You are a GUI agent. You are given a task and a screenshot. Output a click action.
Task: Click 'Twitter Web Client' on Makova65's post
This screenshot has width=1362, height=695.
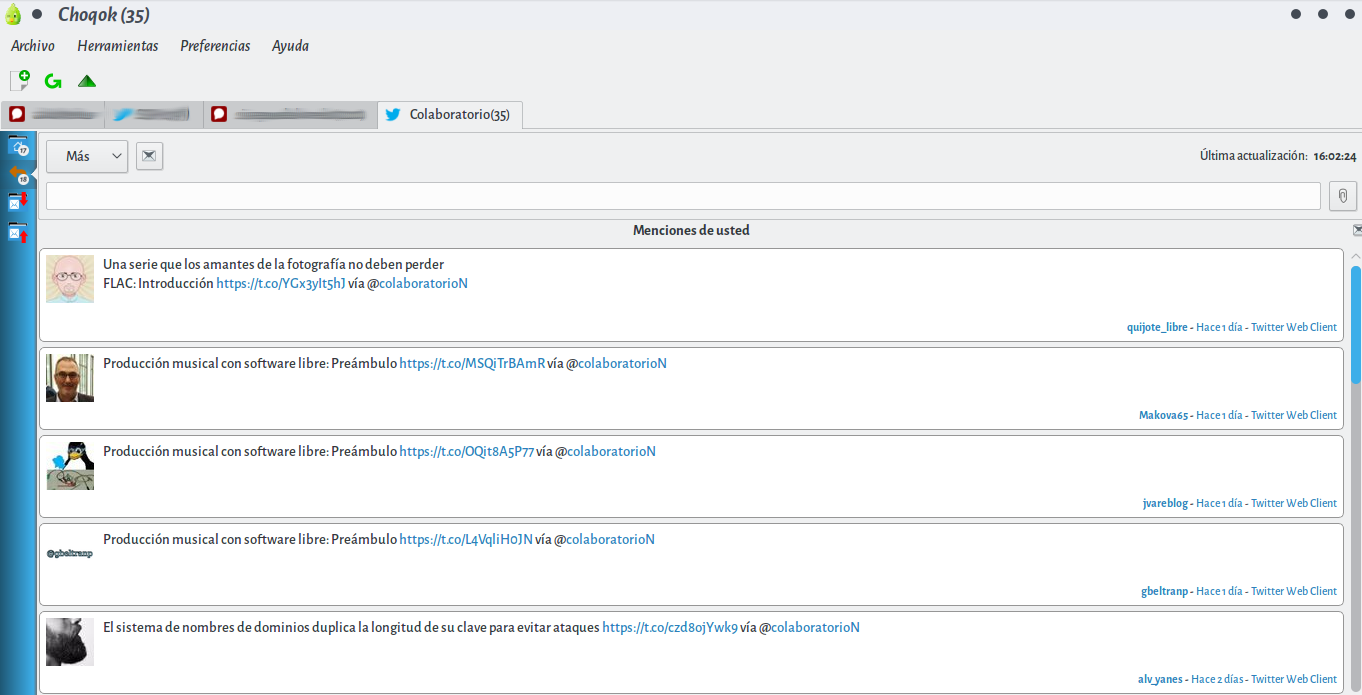pos(1294,415)
